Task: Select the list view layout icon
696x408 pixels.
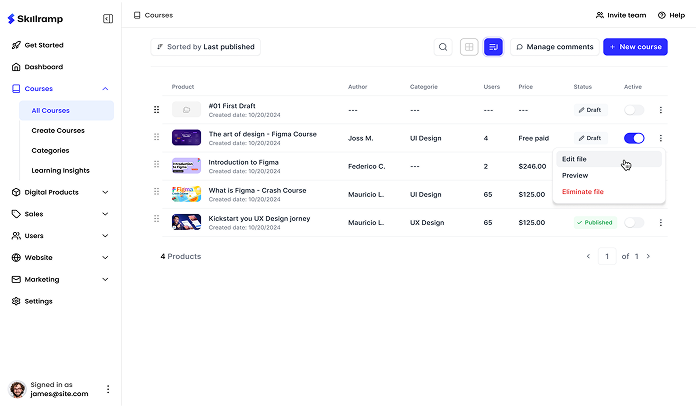Action: [493, 47]
